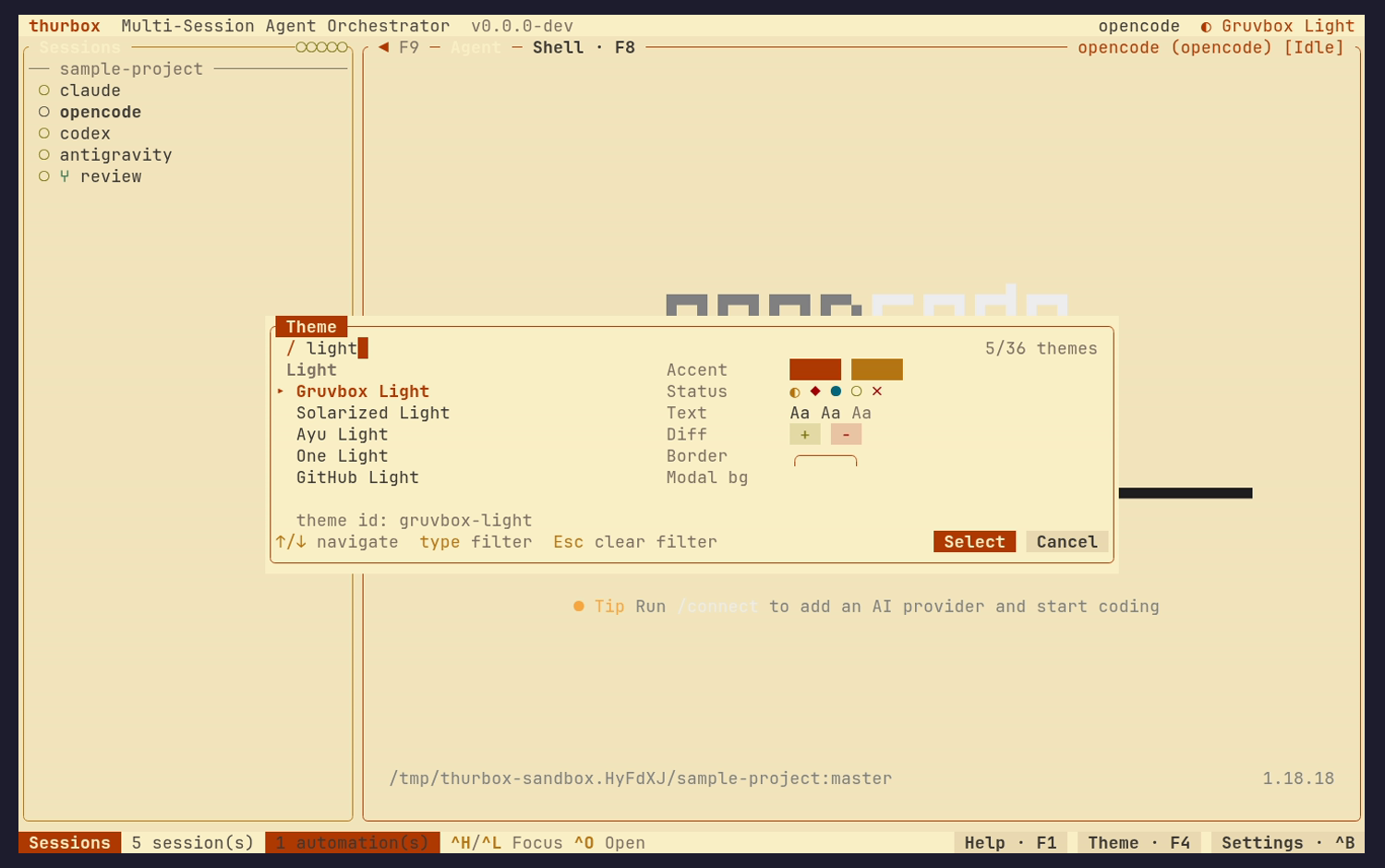Click the red minus Diff swatch

click(846, 434)
